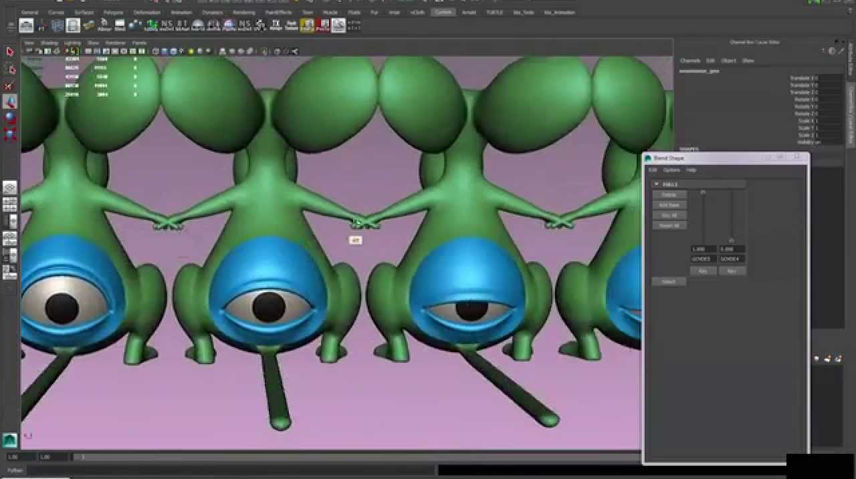Open the Options menu in Blend Shape window
This screenshot has width=856, height=479.
click(671, 170)
